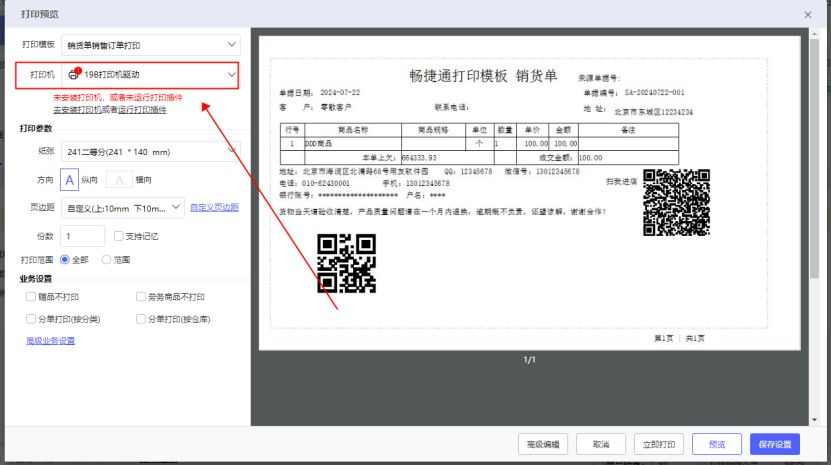
Task: Tick 劳务商品不打印 checkbox
Action: point(140,297)
